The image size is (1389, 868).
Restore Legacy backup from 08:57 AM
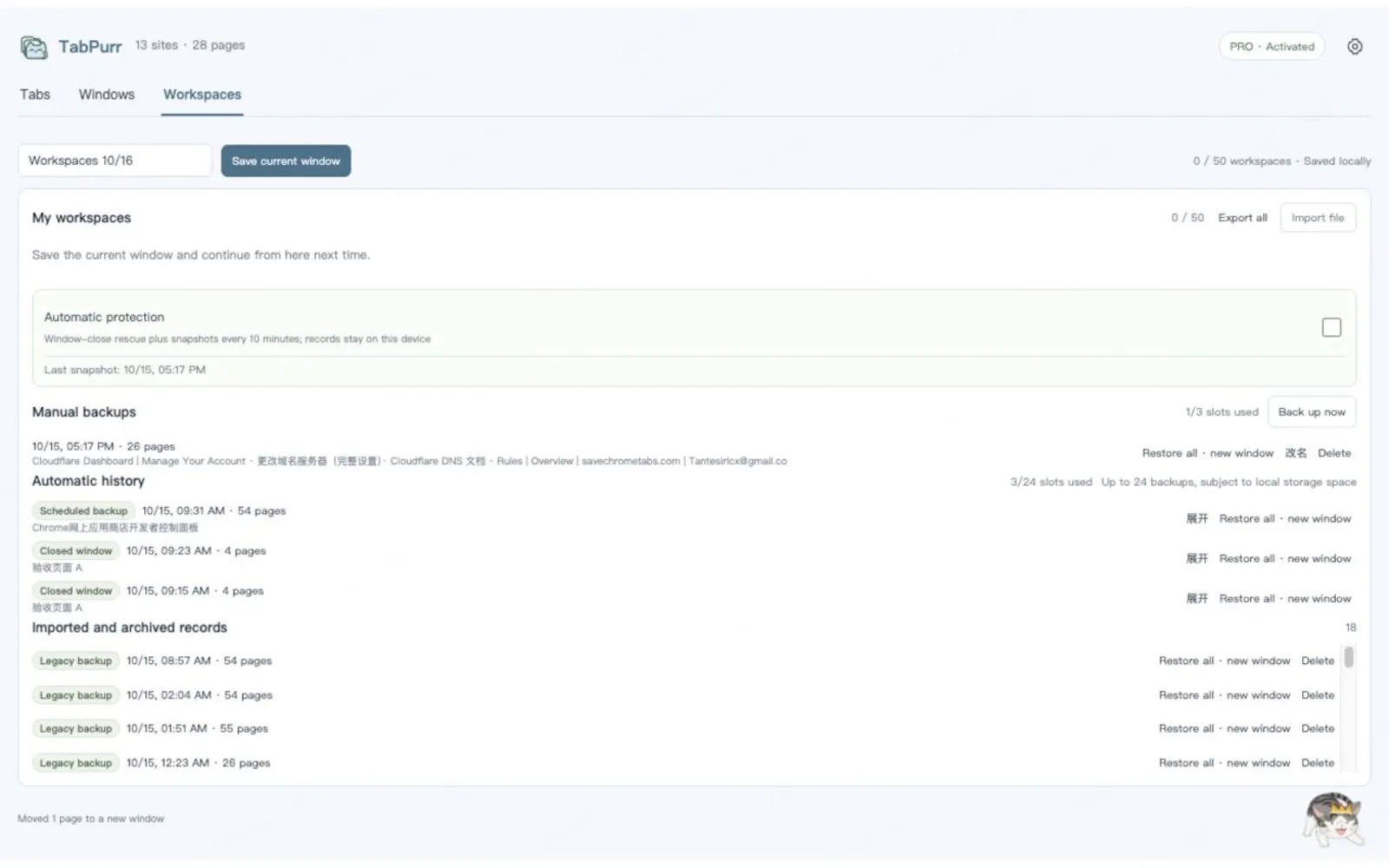(1224, 661)
